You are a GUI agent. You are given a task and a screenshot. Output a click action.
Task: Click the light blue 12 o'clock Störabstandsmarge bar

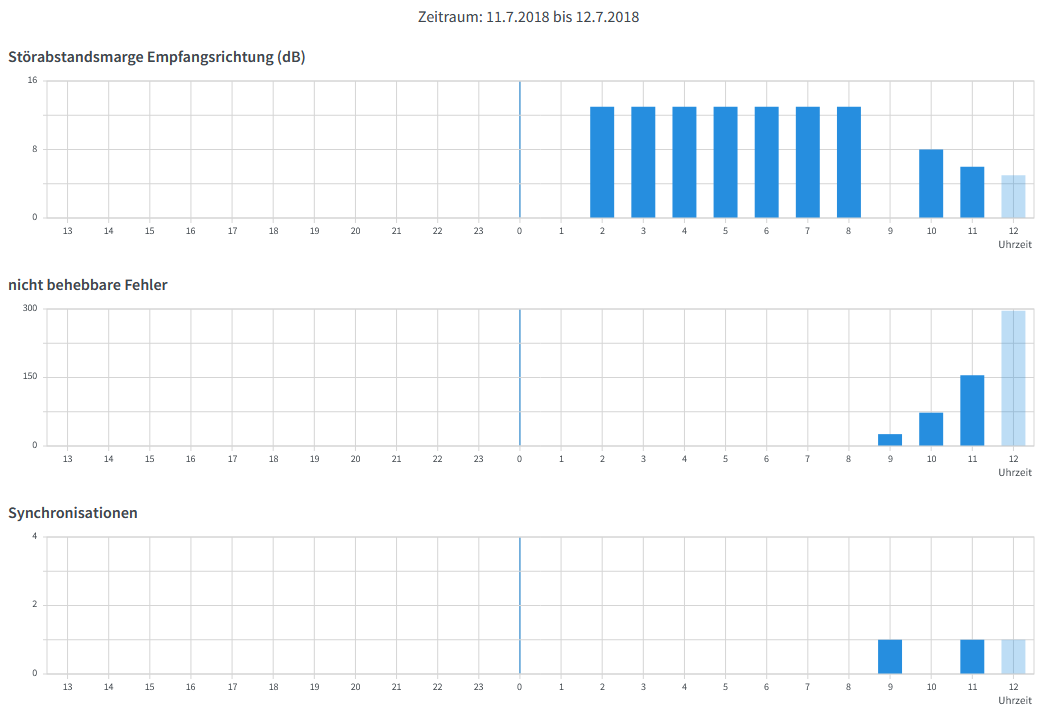(1013, 196)
